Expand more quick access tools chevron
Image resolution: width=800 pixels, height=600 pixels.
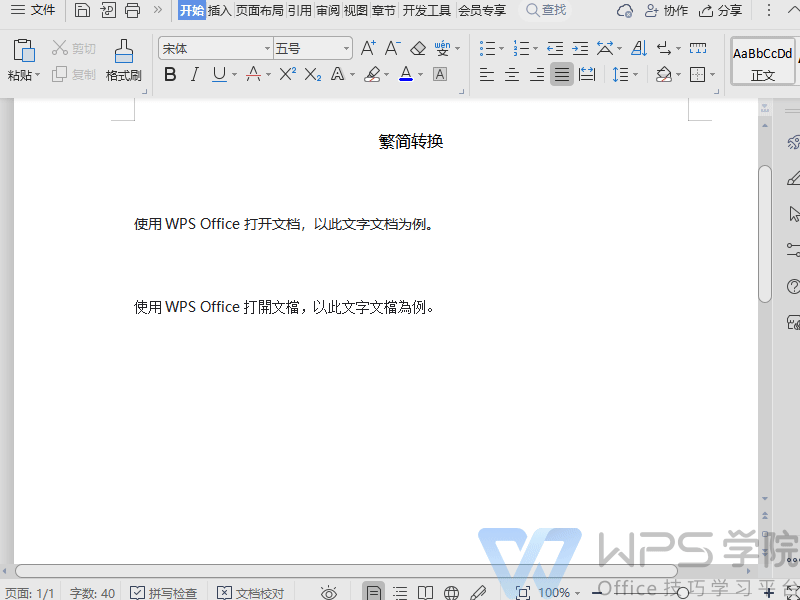158,10
